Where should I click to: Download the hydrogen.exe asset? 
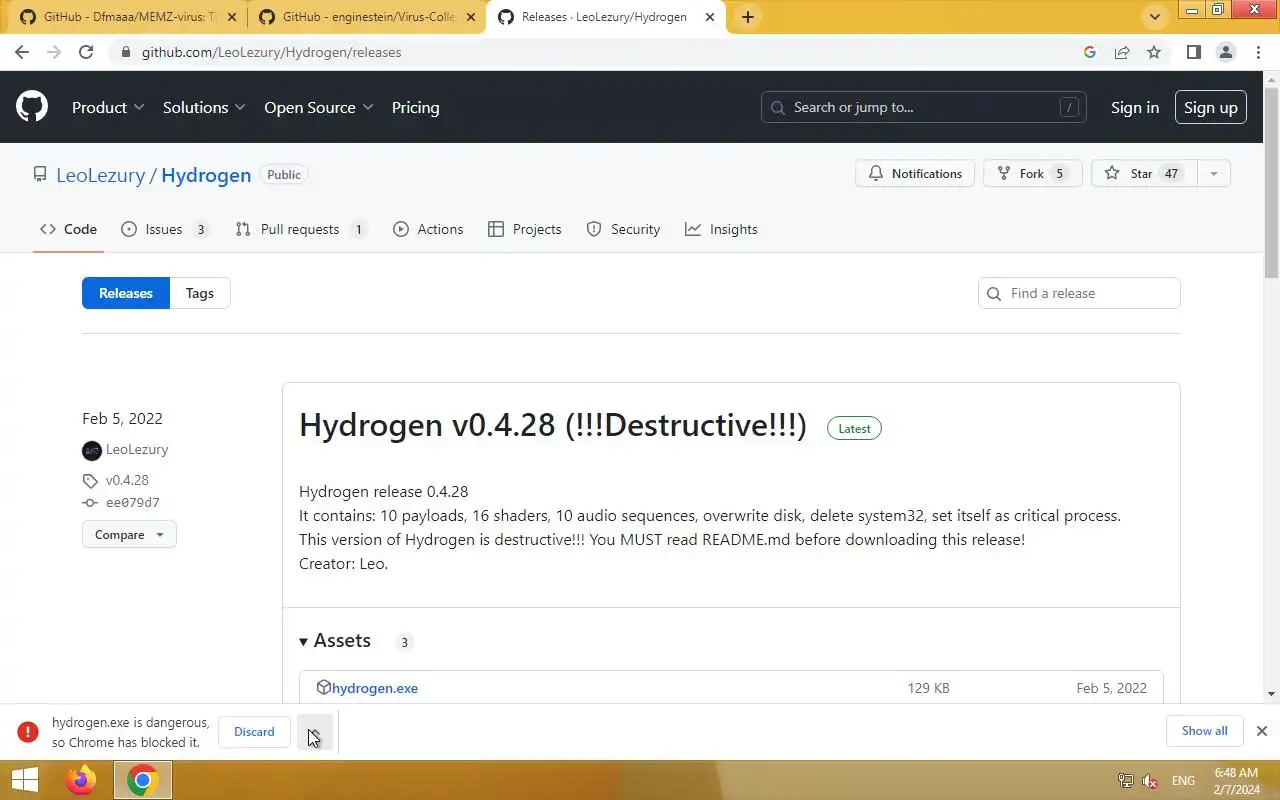(x=375, y=688)
